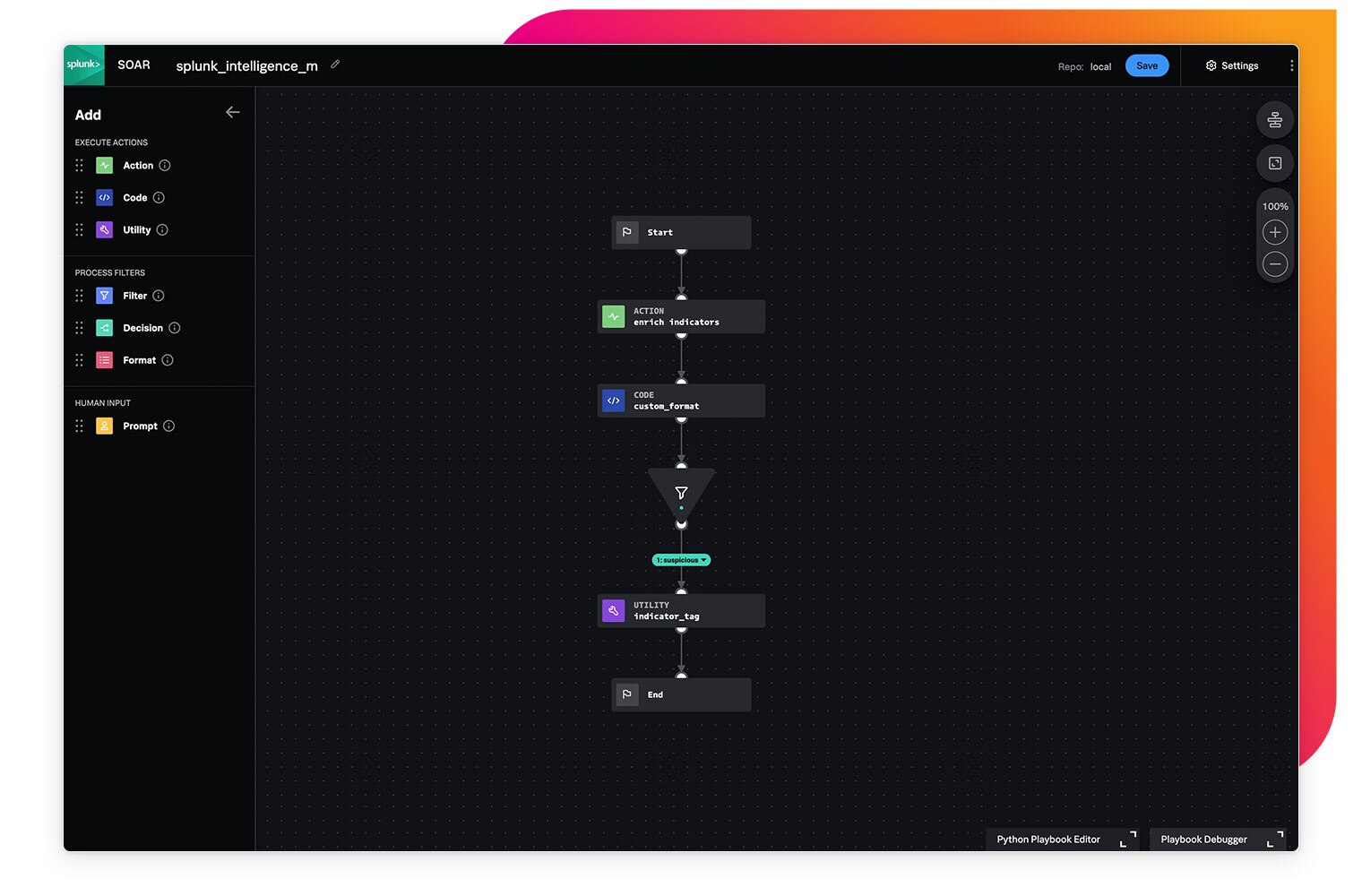Image resolution: width=1362 pixels, height=896 pixels.
Task: Click the Decision block icon
Action: click(104, 327)
